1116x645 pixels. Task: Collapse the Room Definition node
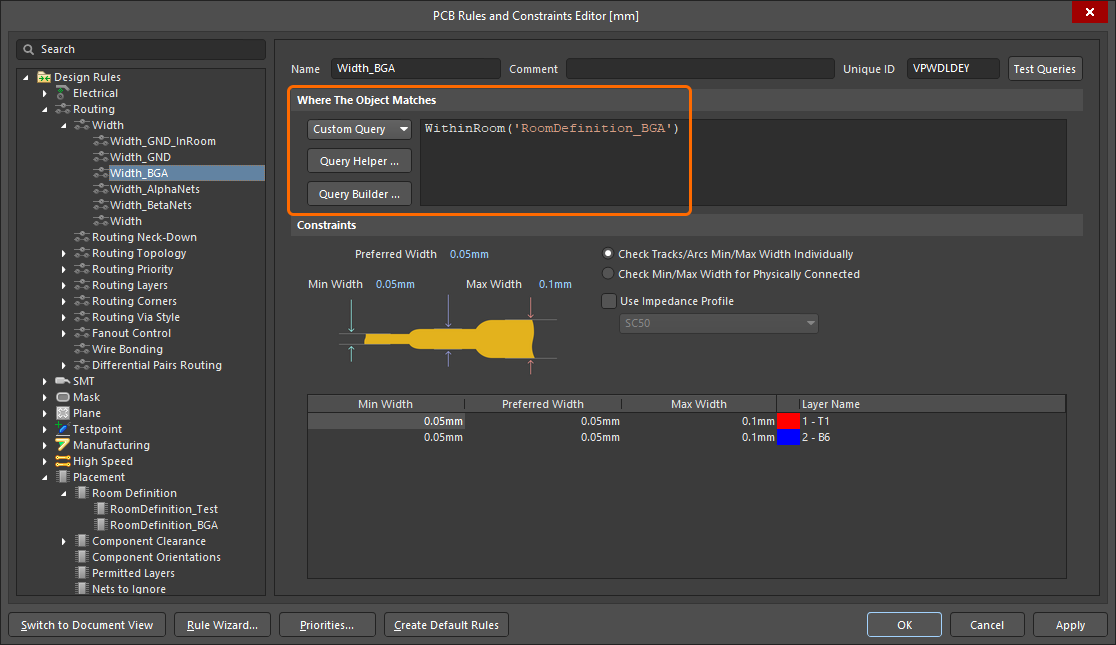(63, 493)
